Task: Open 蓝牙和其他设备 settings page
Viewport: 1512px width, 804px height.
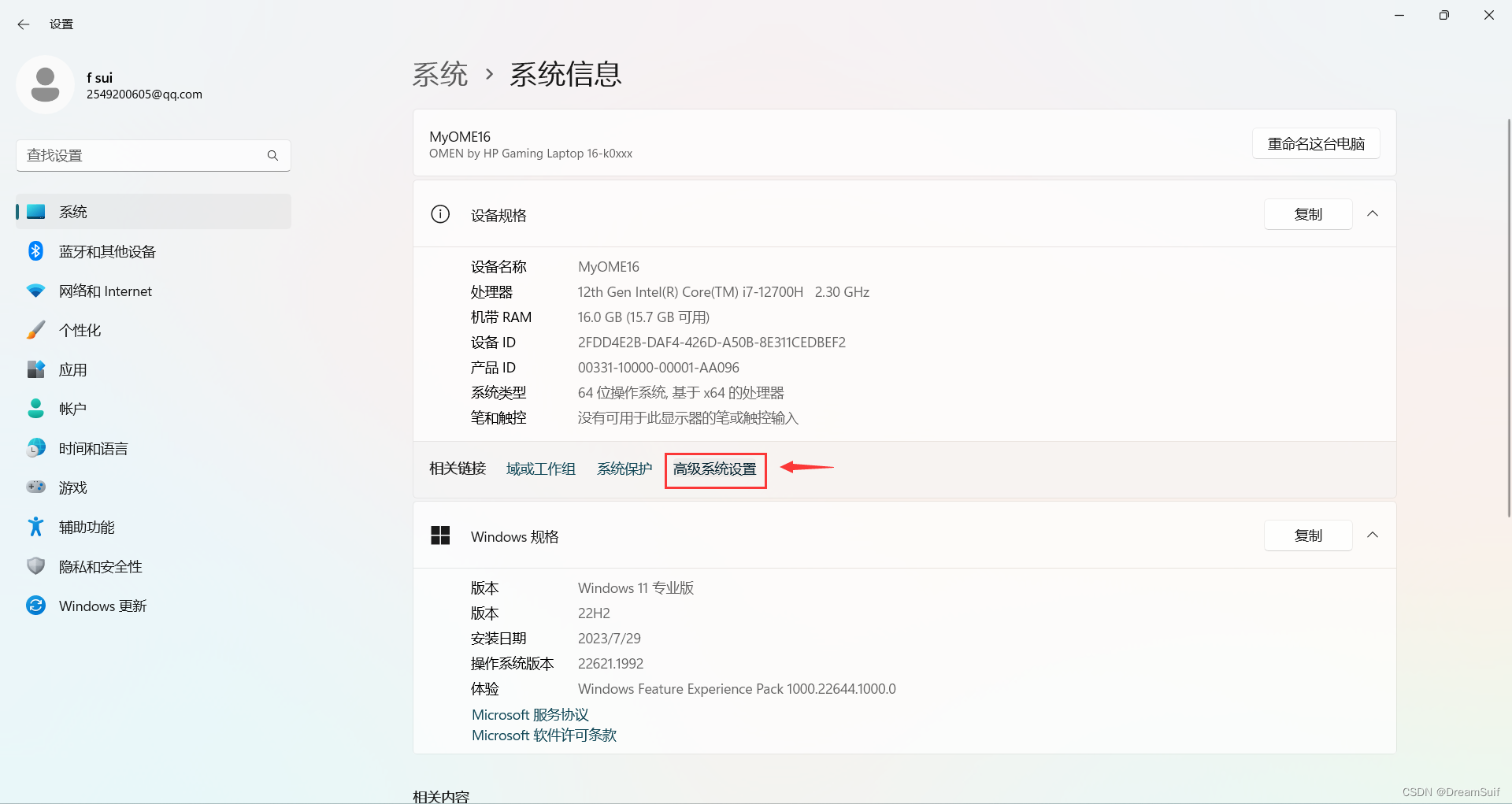Action: tap(154, 251)
